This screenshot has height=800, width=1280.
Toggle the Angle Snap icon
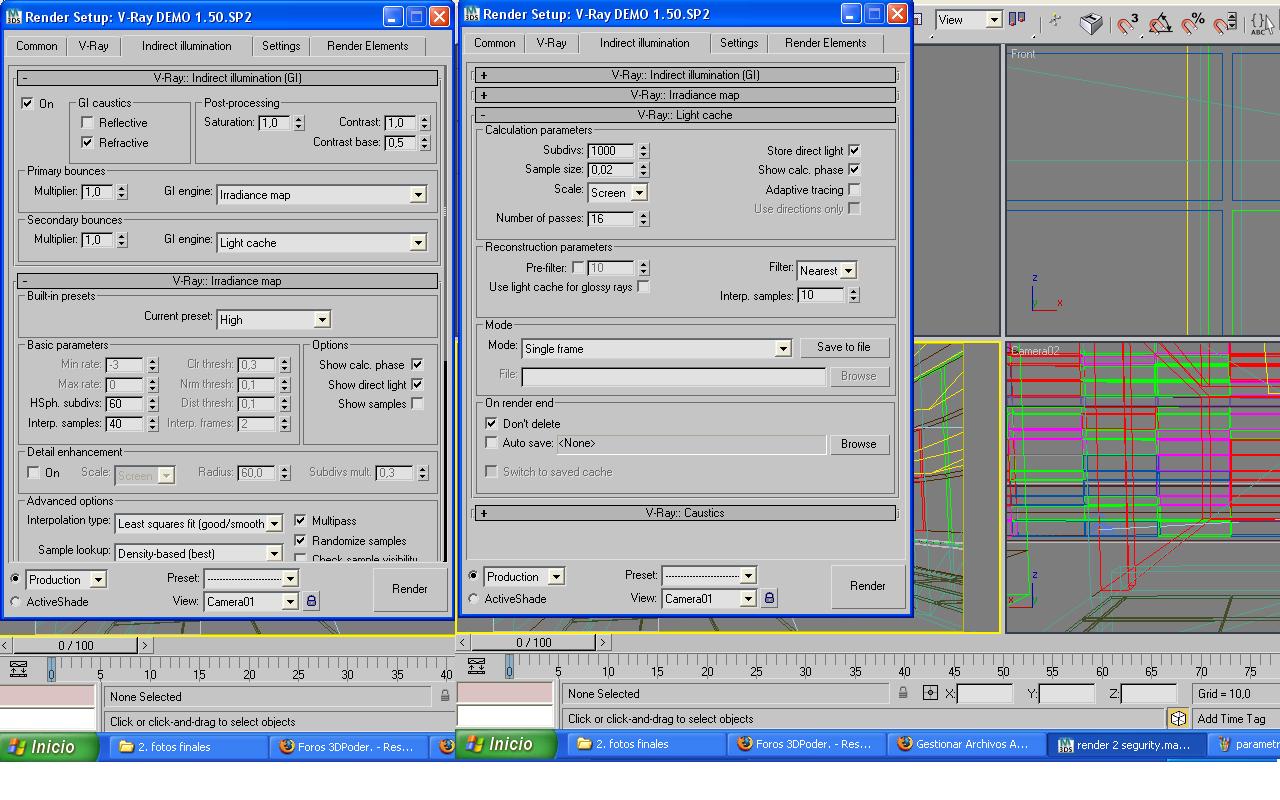[x=1160, y=22]
